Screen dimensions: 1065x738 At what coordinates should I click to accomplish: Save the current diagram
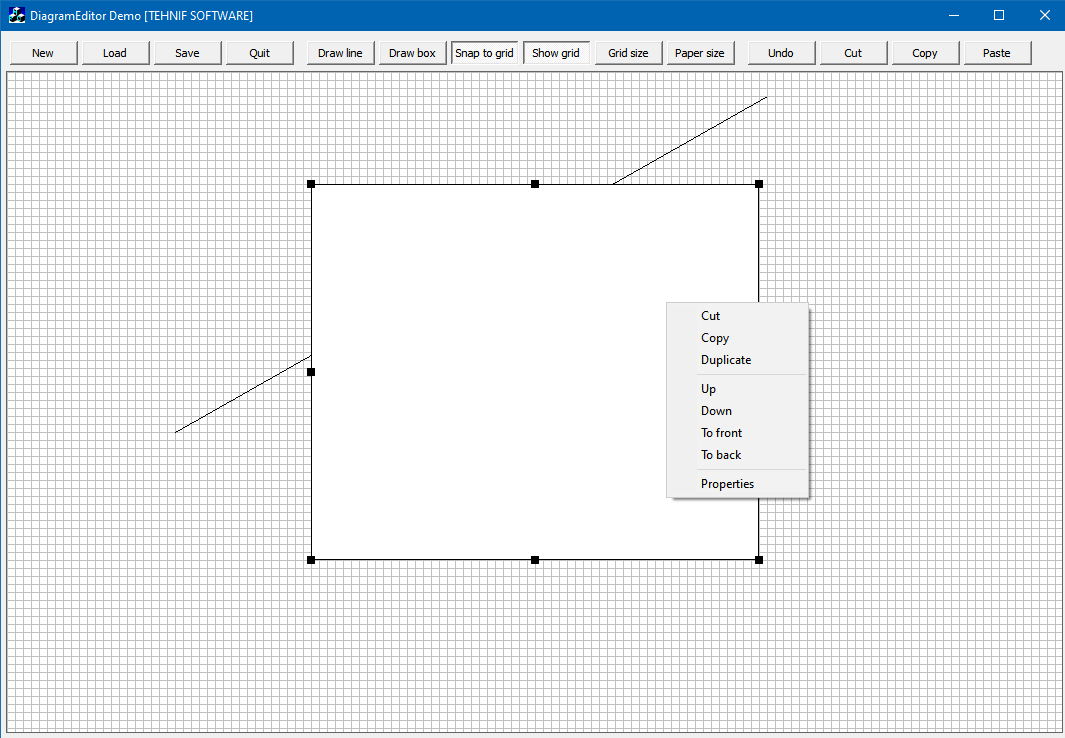[x=187, y=53]
